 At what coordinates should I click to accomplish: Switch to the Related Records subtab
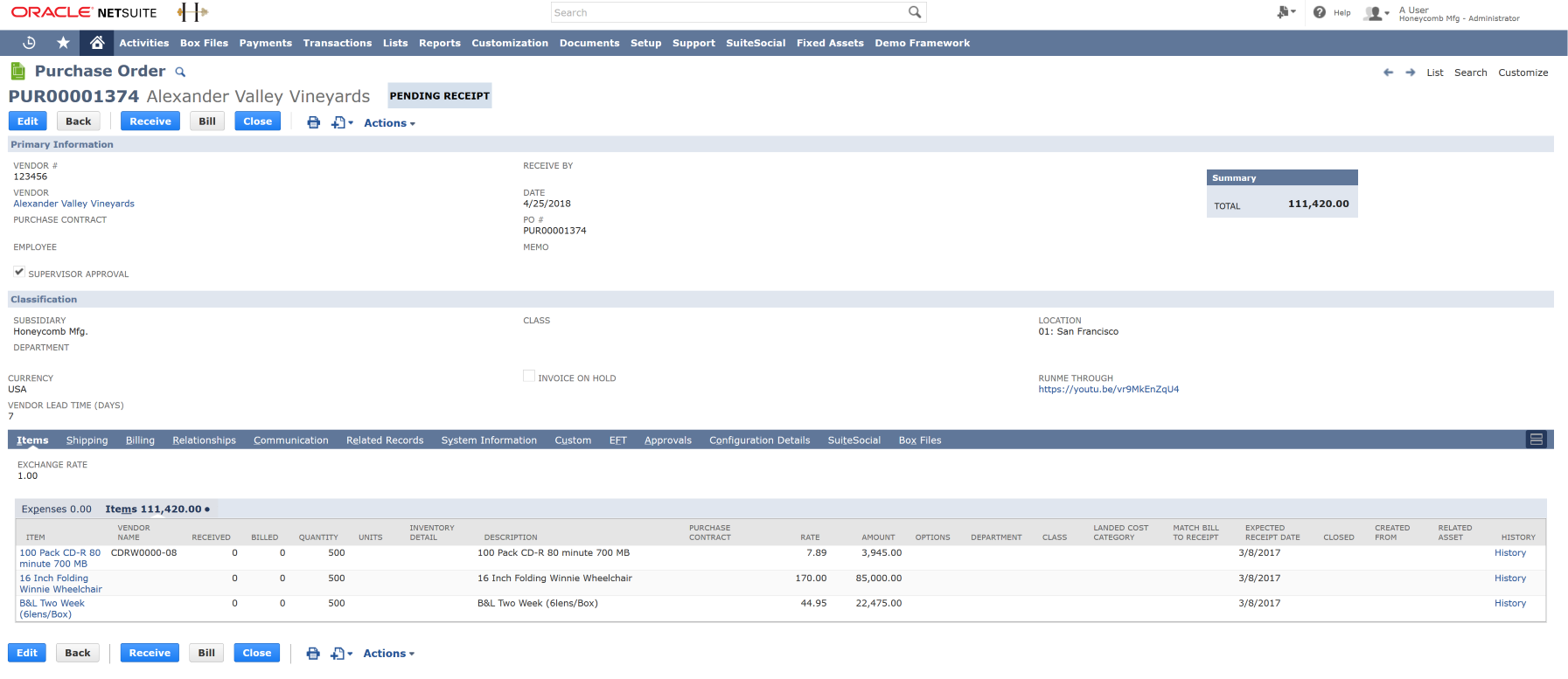pos(385,440)
